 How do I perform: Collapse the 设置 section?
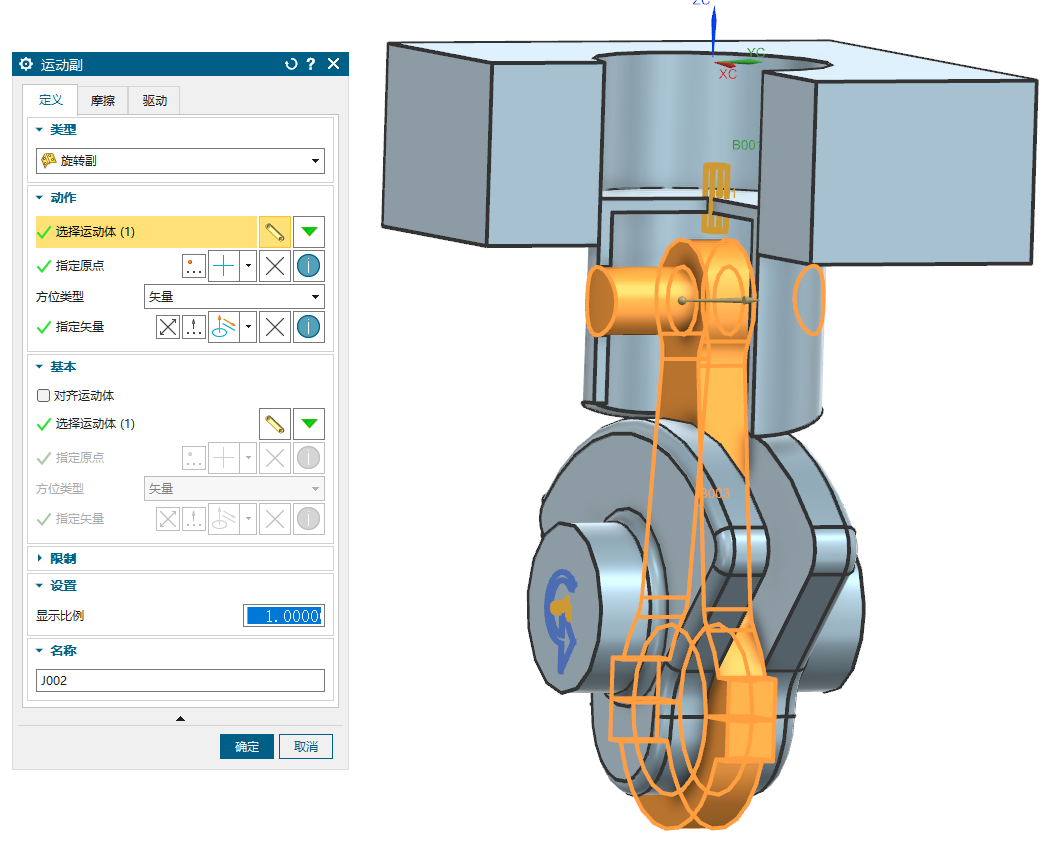(x=41, y=586)
